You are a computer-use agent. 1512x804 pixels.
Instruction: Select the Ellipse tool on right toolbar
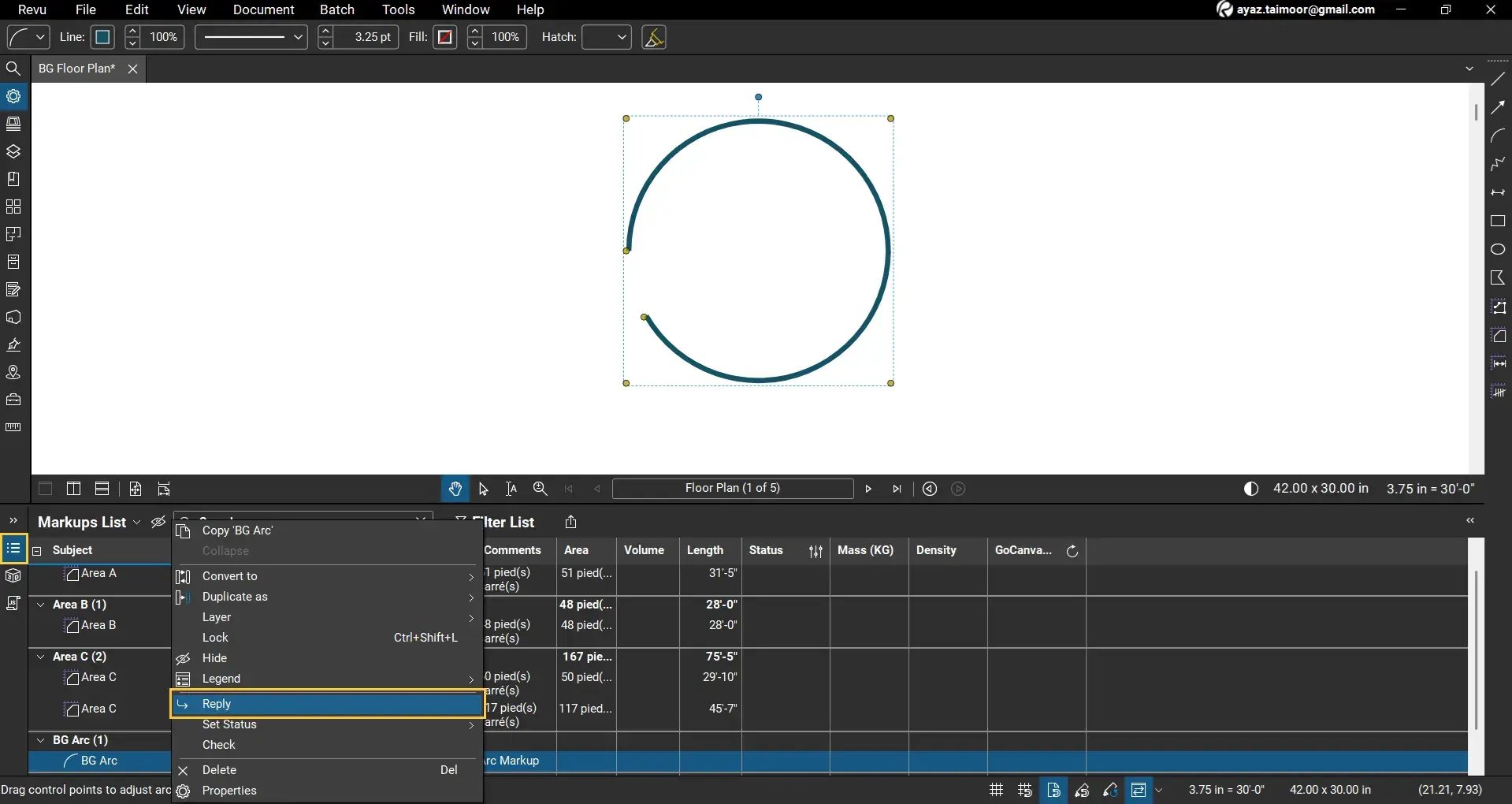tap(1499, 249)
